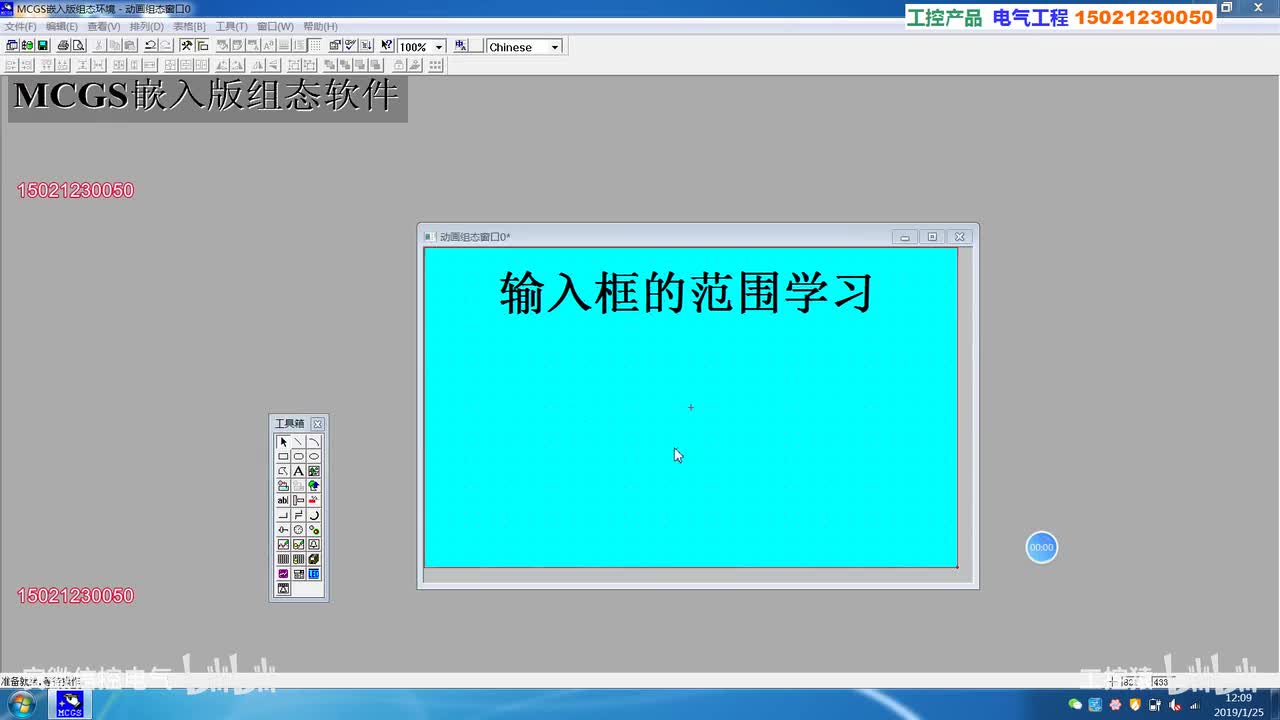The height and width of the screenshot is (720, 1280).
Task: Click the blue 00:00 recorder timer bubble
Action: 1042,547
